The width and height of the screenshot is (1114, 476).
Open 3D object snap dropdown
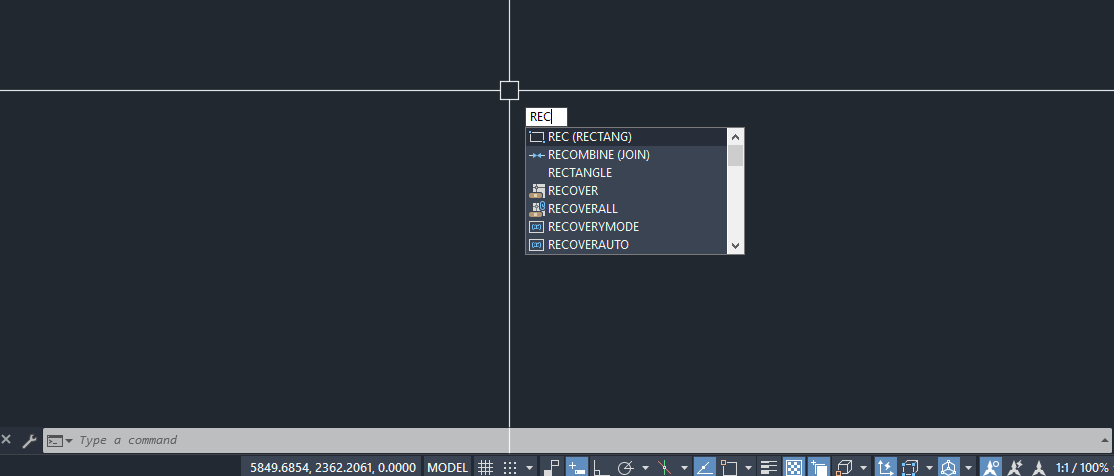(863, 468)
